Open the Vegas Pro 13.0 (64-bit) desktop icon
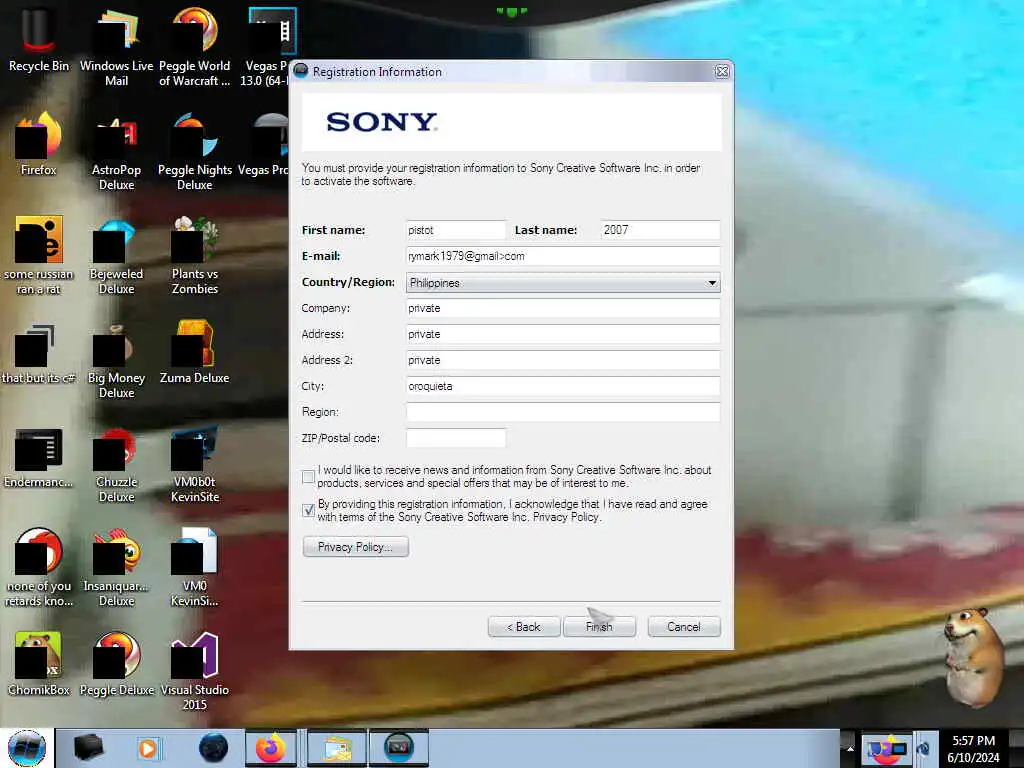 click(266, 47)
